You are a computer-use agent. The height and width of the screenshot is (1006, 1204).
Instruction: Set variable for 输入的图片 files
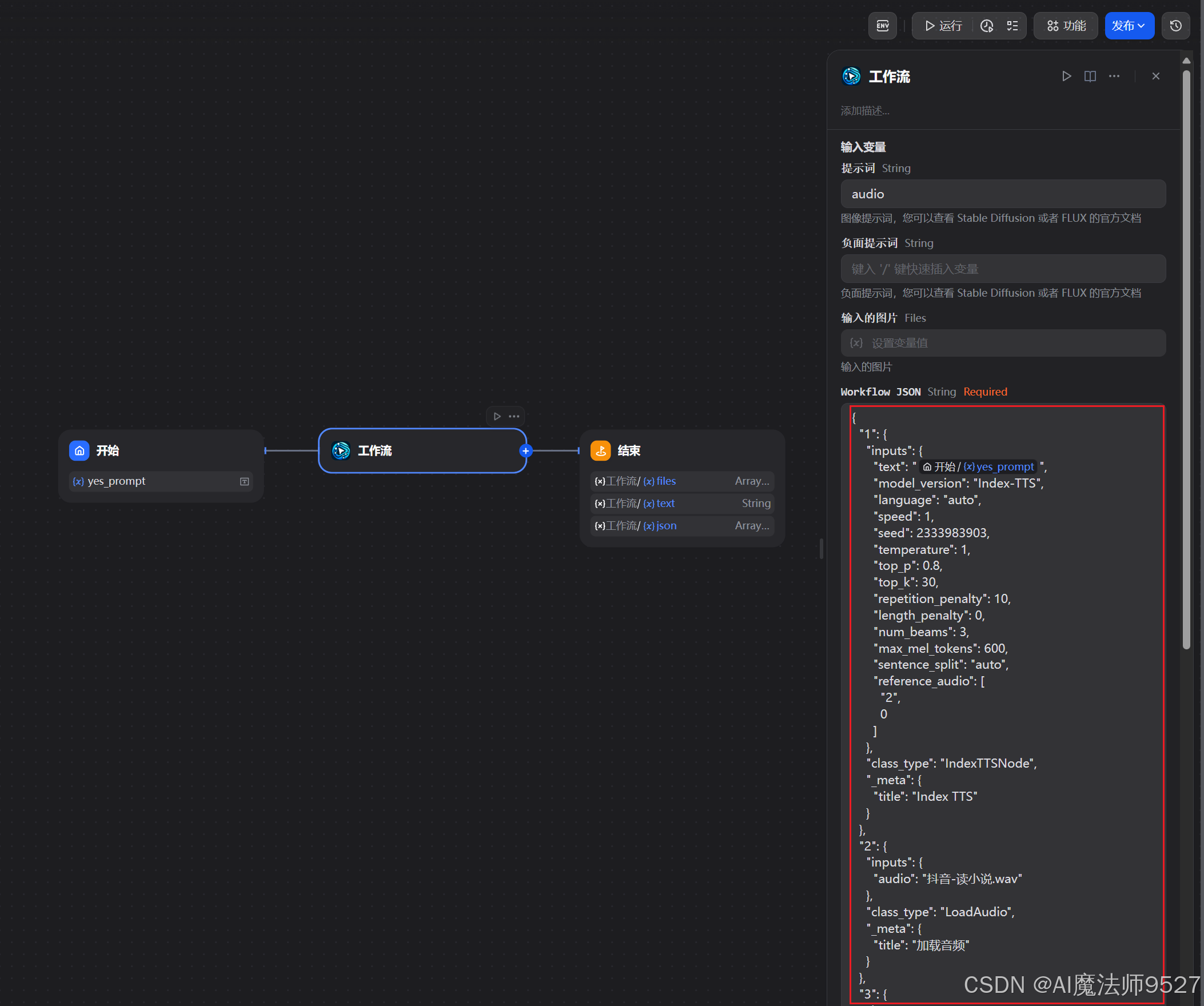(1002, 343)
